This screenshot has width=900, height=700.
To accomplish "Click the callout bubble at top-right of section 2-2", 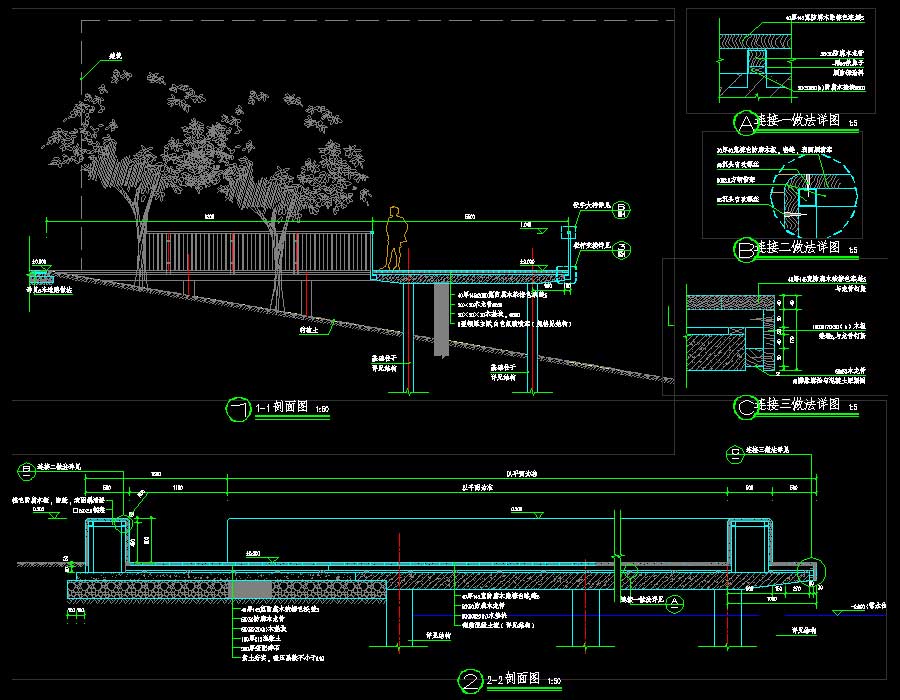I will (x=737, y=454).
